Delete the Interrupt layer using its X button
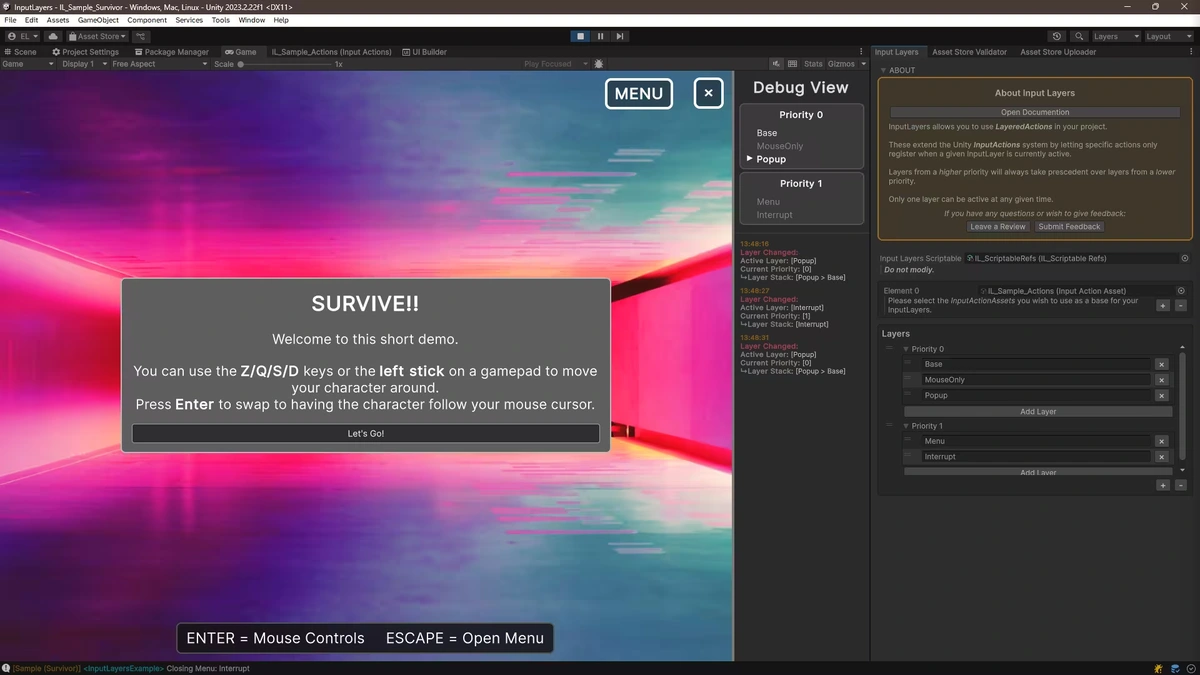 tap(1161, 457)
